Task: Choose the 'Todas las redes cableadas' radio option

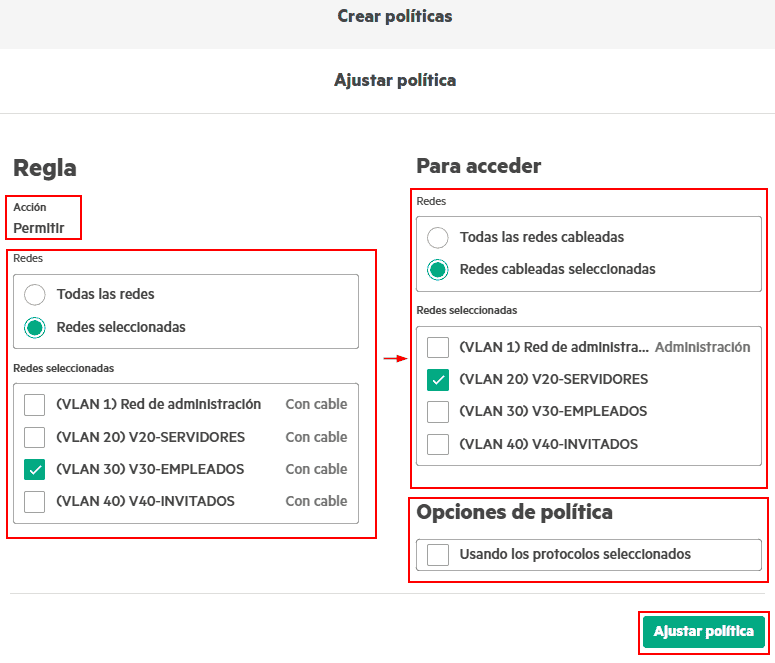Action: click(438, 238)
